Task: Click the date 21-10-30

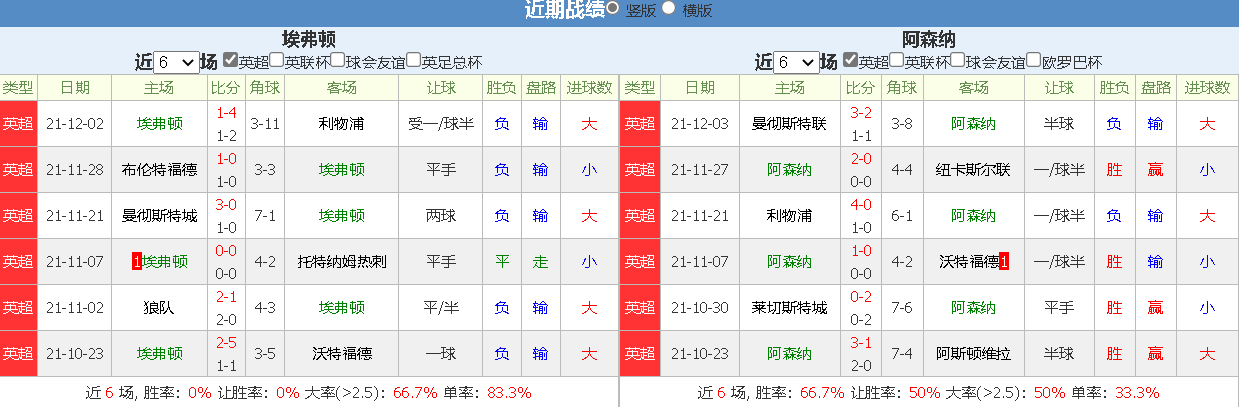Action: [x=698, y=308]
